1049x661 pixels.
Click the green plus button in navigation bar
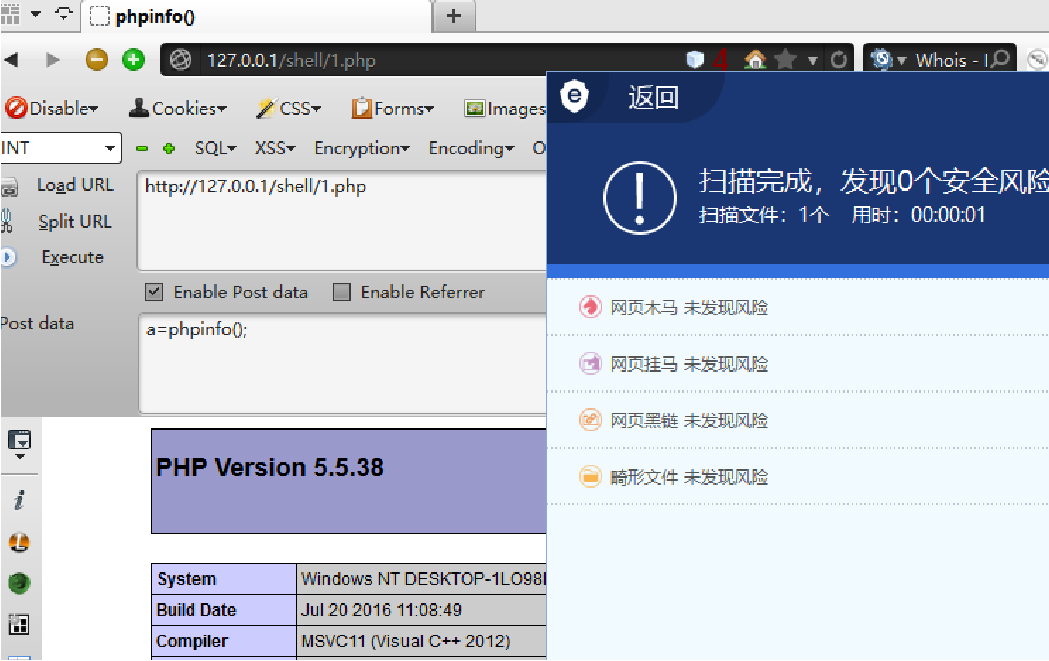(133, 60)
